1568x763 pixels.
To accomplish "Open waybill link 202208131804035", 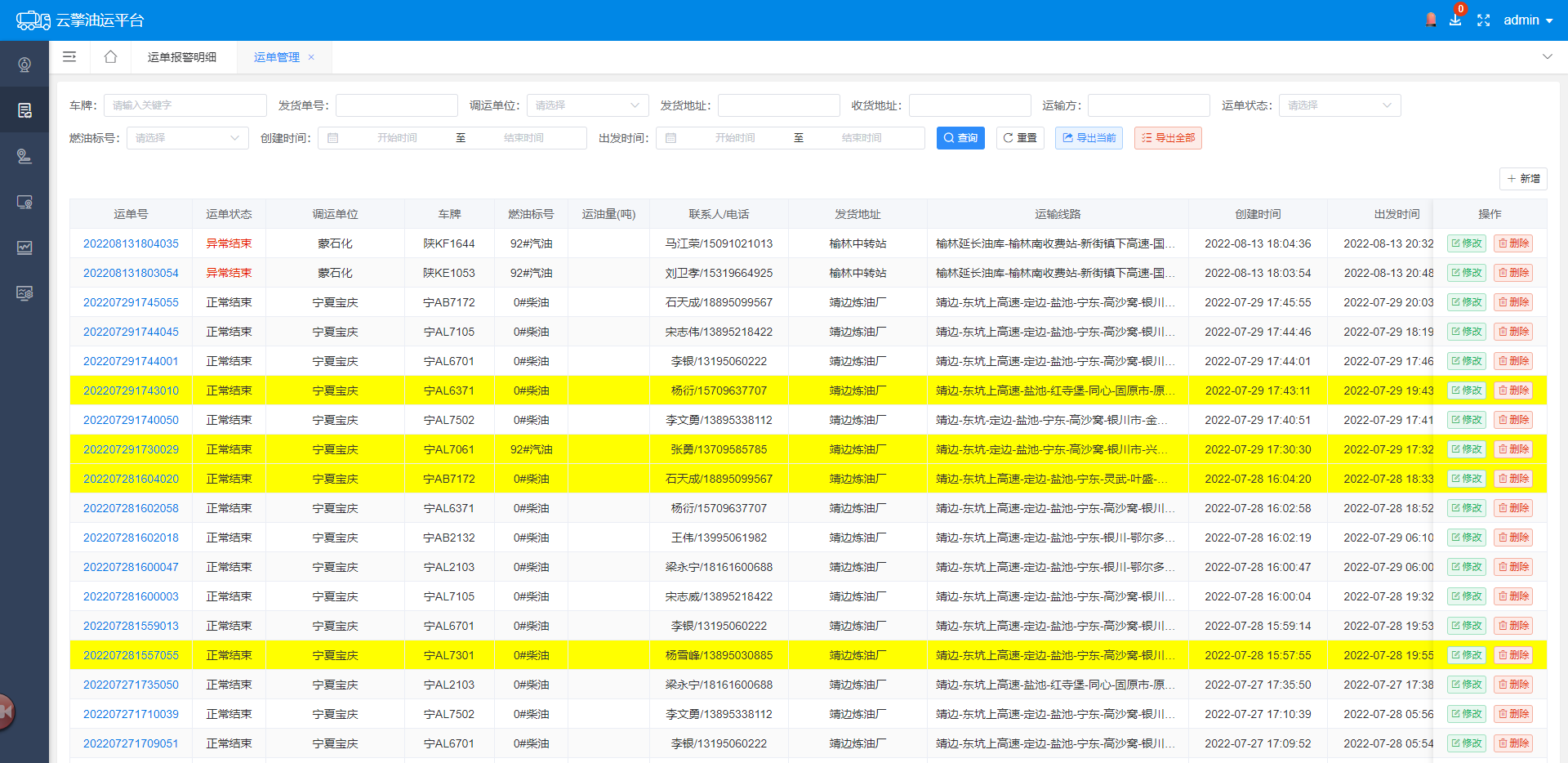I will (131, 243).
